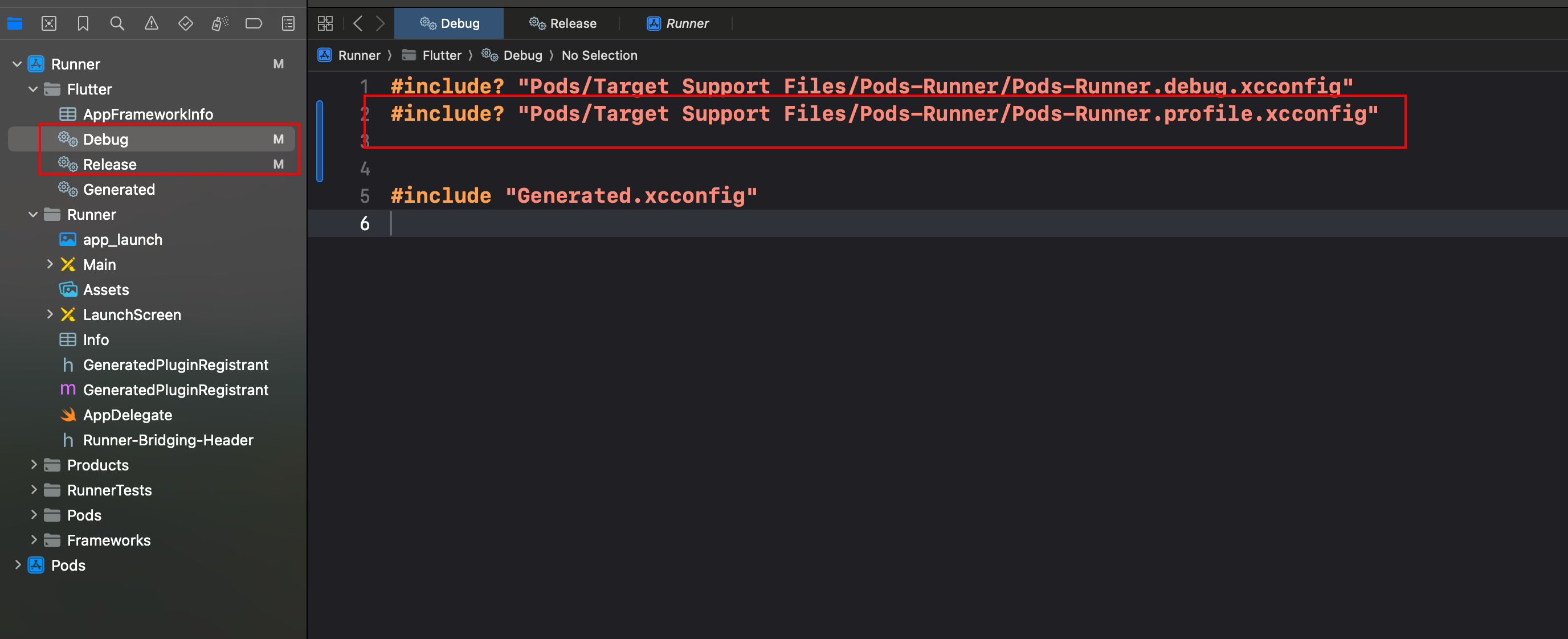The width and height of the screenshot is (1568, 639).
Task: Open the Bookmark navigator
Action: point(83,24)
